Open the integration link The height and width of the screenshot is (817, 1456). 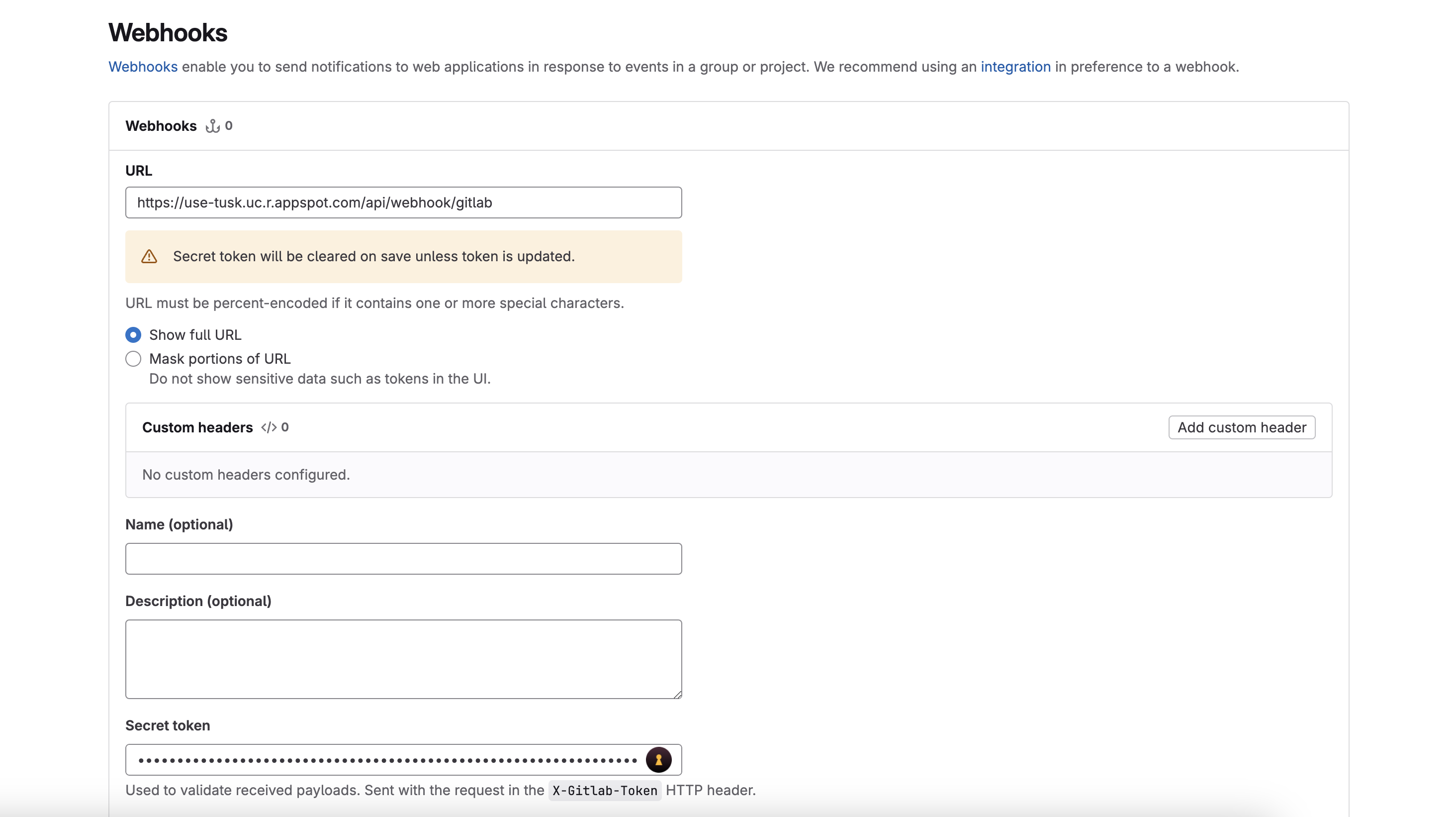click(x=1015, y=67)
